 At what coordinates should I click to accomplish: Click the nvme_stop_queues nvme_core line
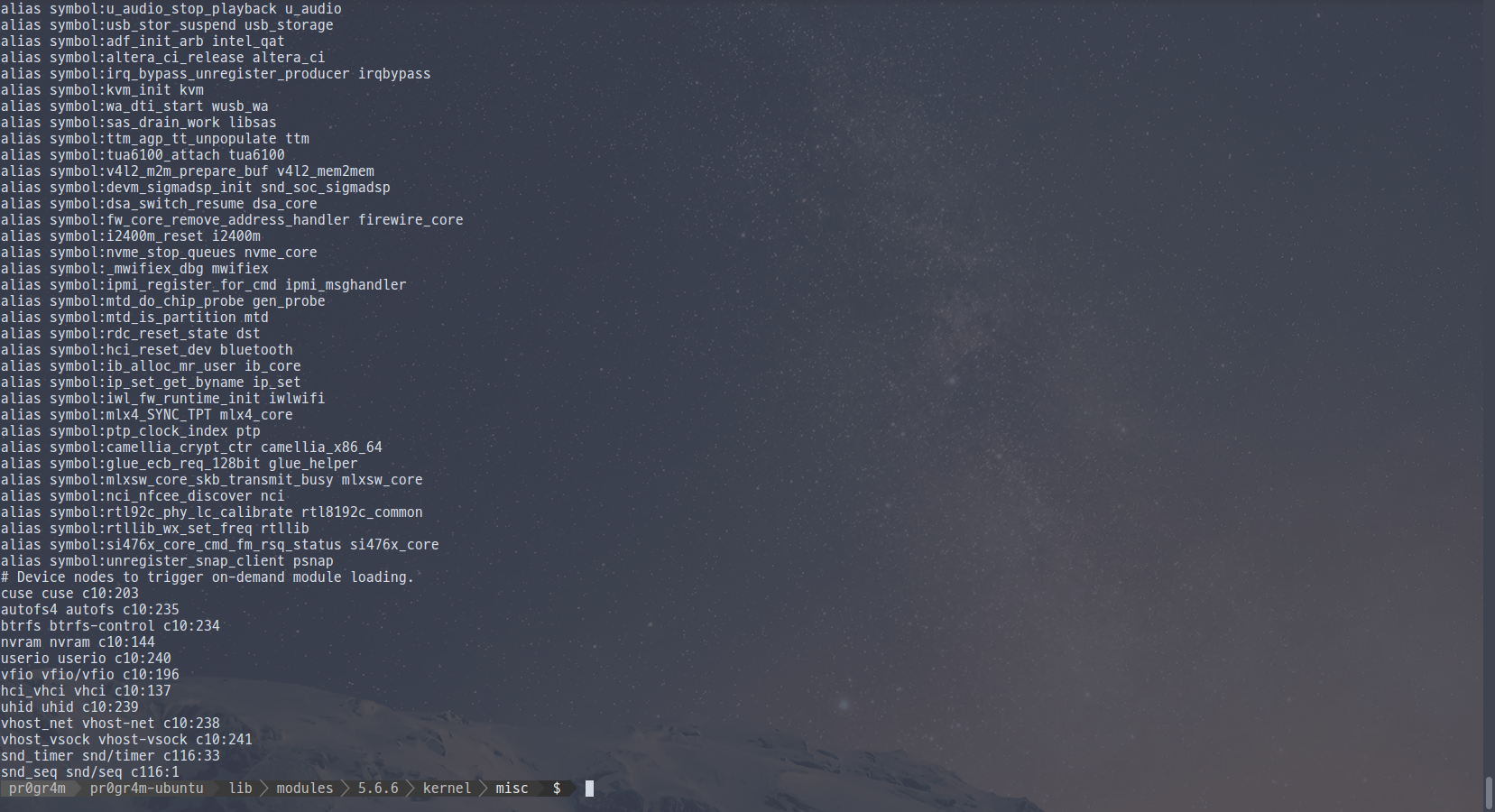point(159,253)
